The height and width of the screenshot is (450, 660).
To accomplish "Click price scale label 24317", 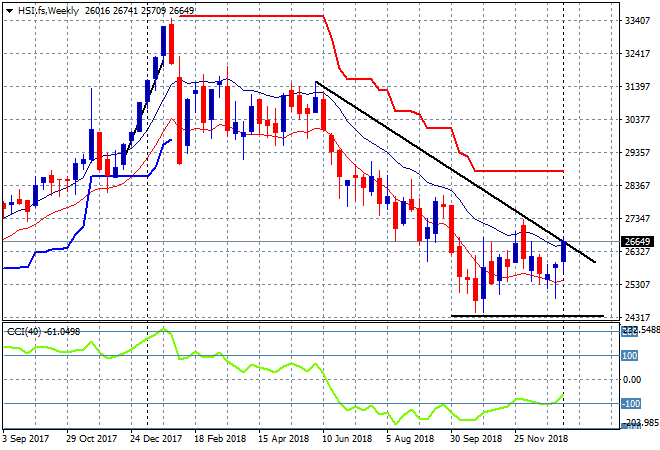I will click(637, 317).
